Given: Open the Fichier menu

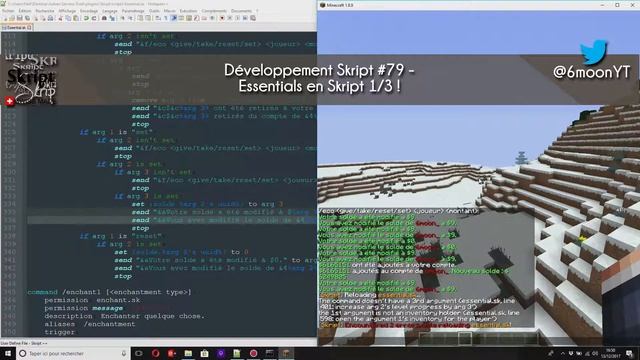Looking at the screenshot, I should click(x=8, y=11).
